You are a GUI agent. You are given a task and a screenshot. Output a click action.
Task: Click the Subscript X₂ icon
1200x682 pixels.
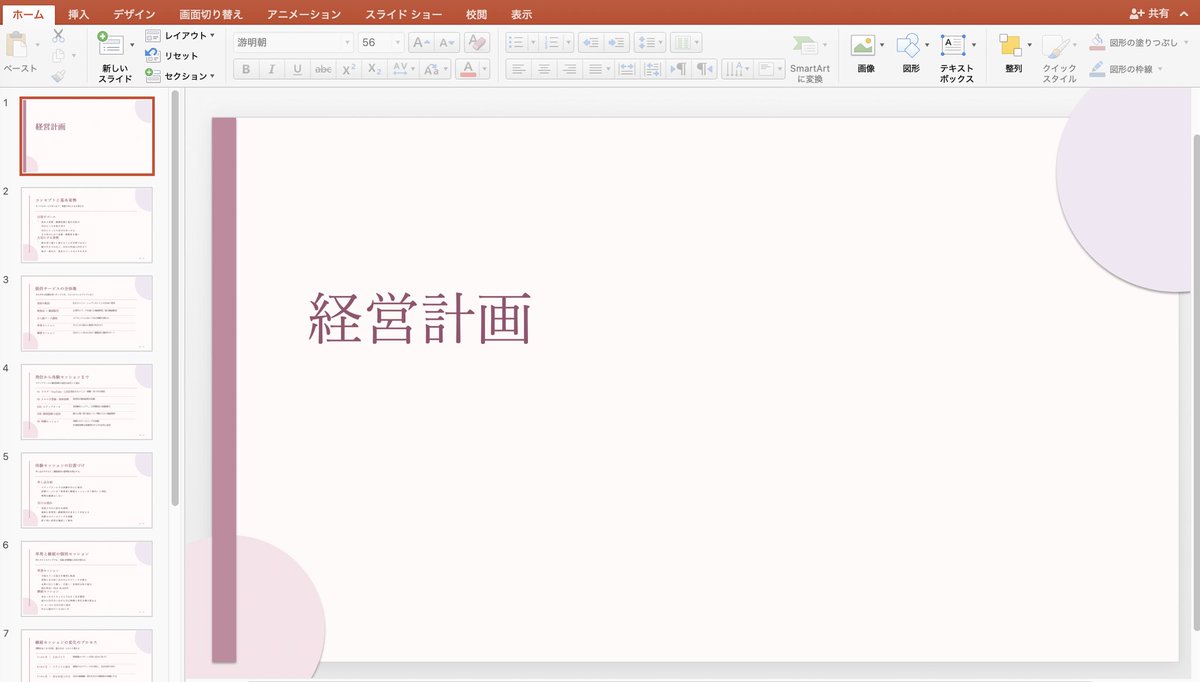point(375,69)
